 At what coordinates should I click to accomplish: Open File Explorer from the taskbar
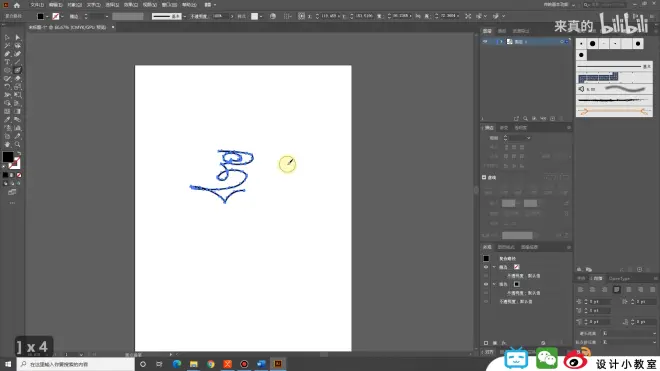point(194,364)
